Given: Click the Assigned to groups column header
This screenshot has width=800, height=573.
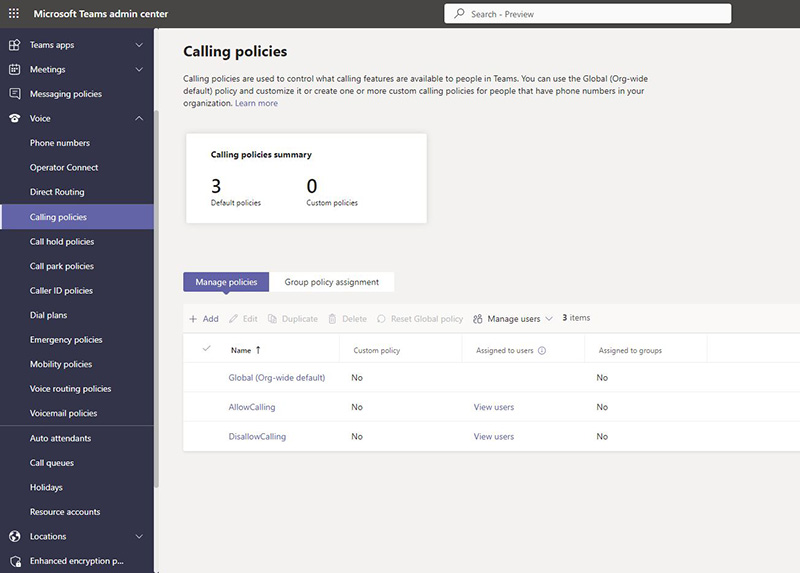Looking at the screenshot, I should [630, 351].
